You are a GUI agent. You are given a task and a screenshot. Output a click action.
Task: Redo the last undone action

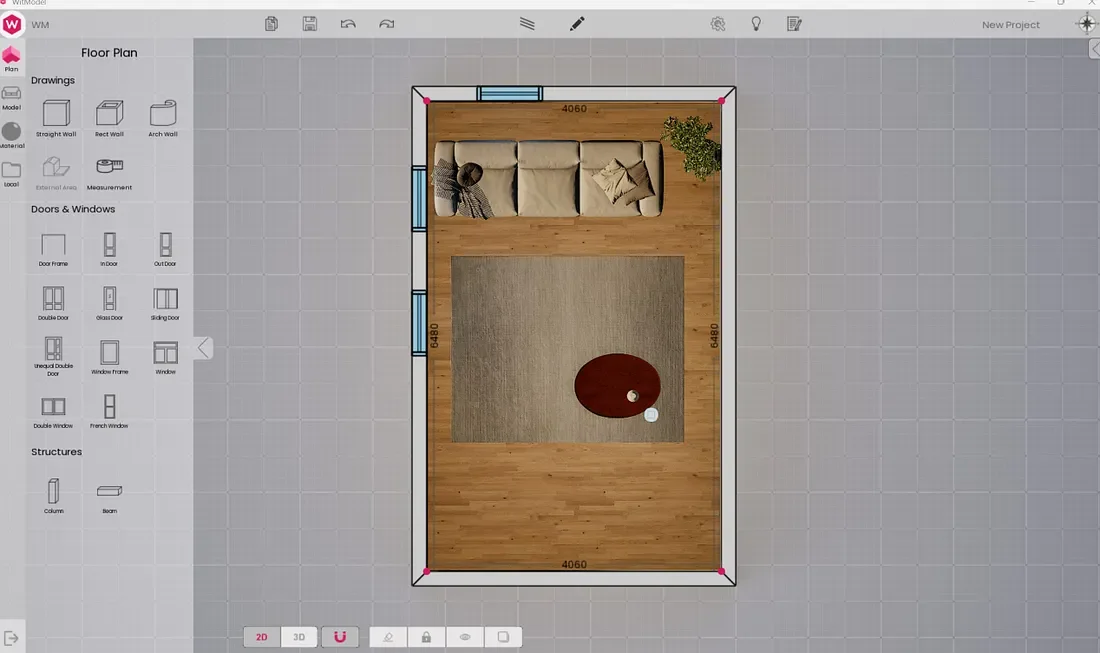pyautogui.click(x=387, y=24)
